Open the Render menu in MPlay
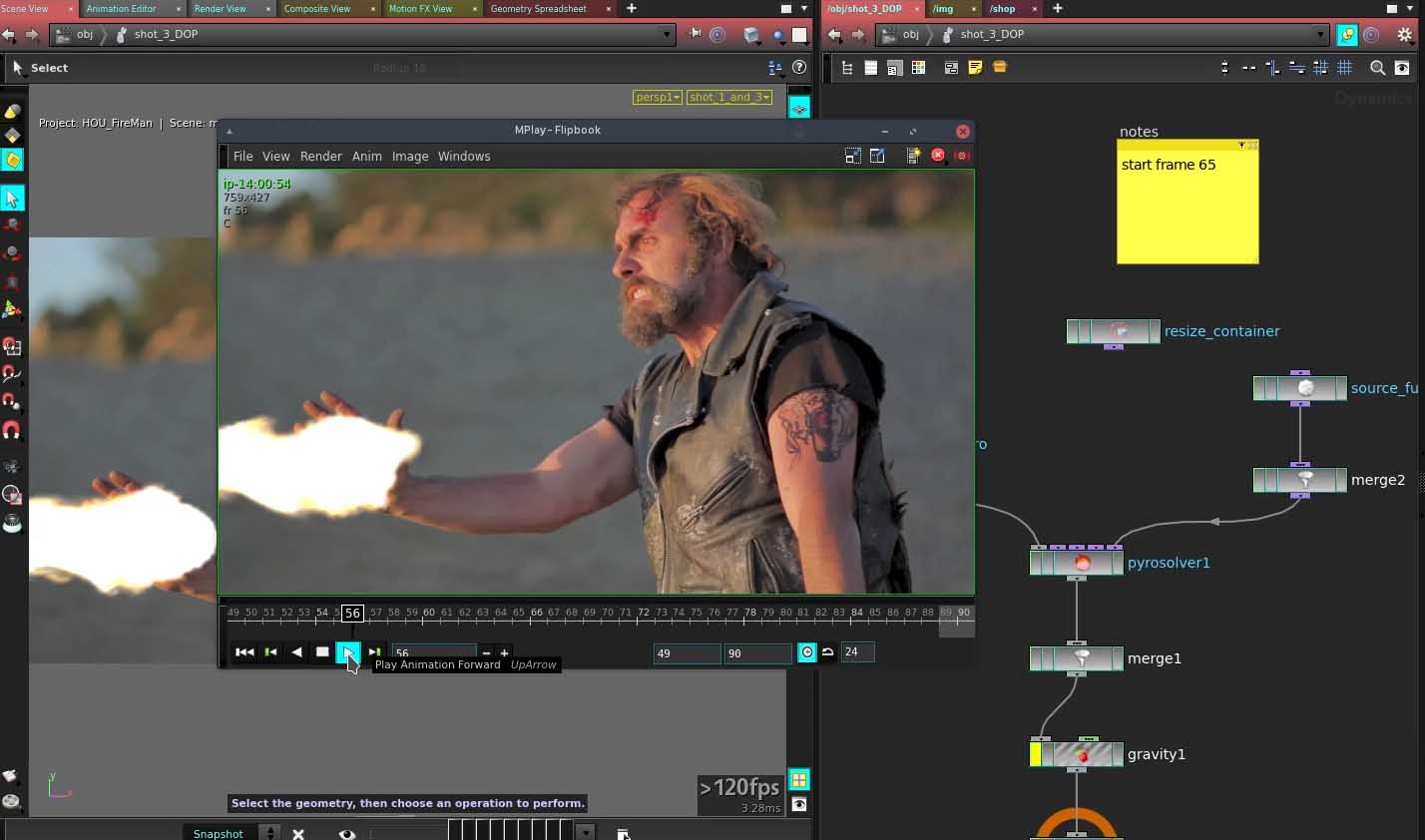 (320, 157)
